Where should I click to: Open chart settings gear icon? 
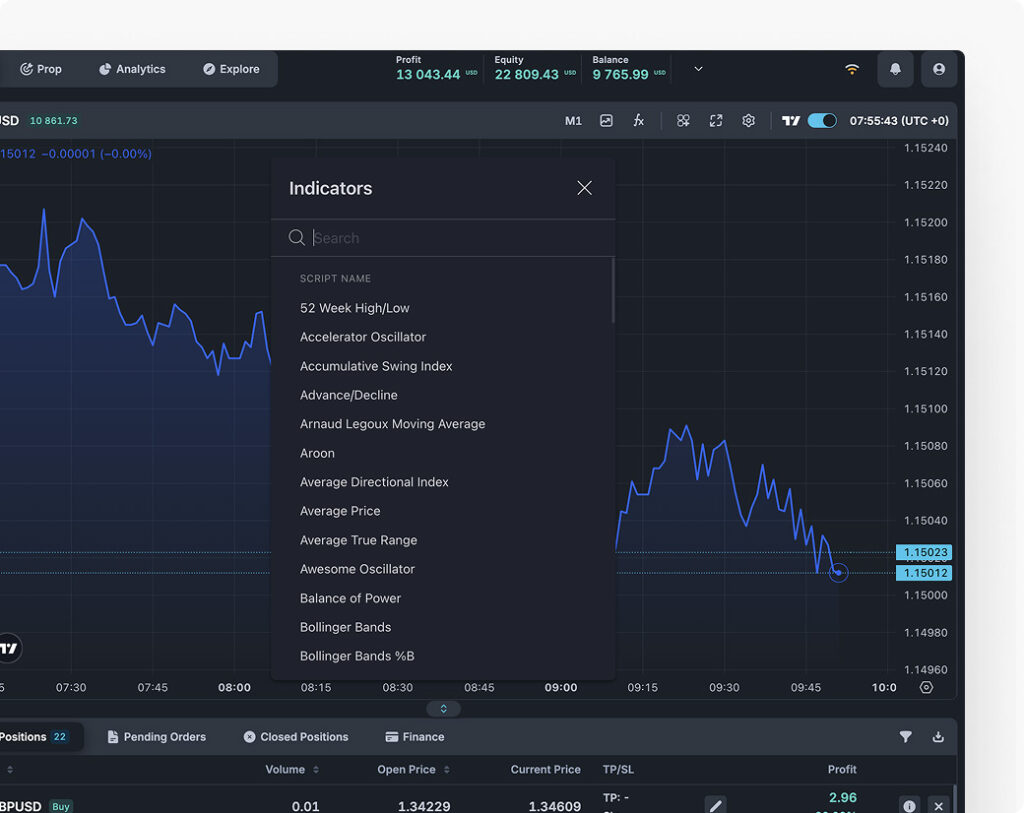[748, 120]
